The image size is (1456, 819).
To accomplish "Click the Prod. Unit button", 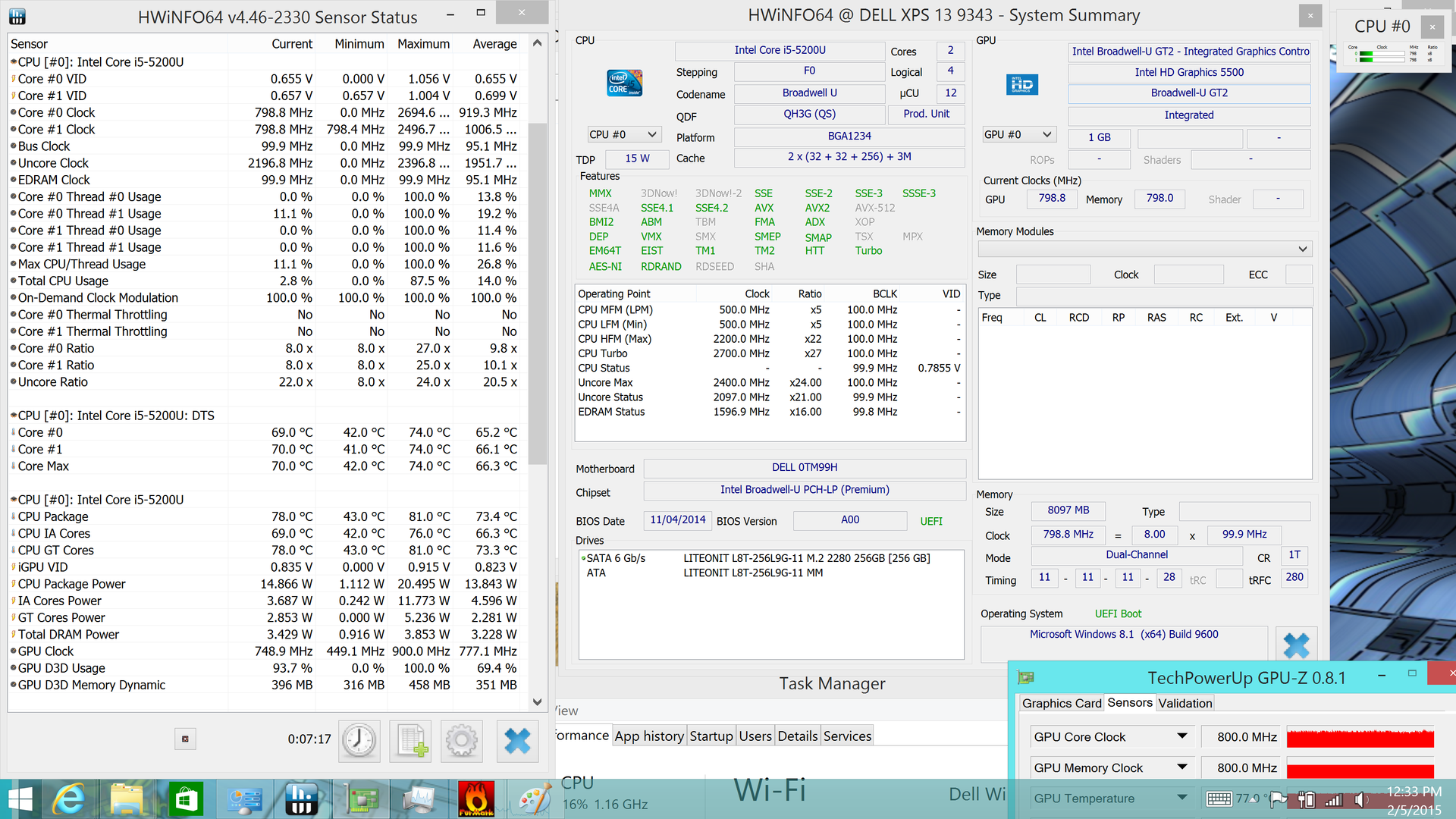I will [x=926, y=114].
